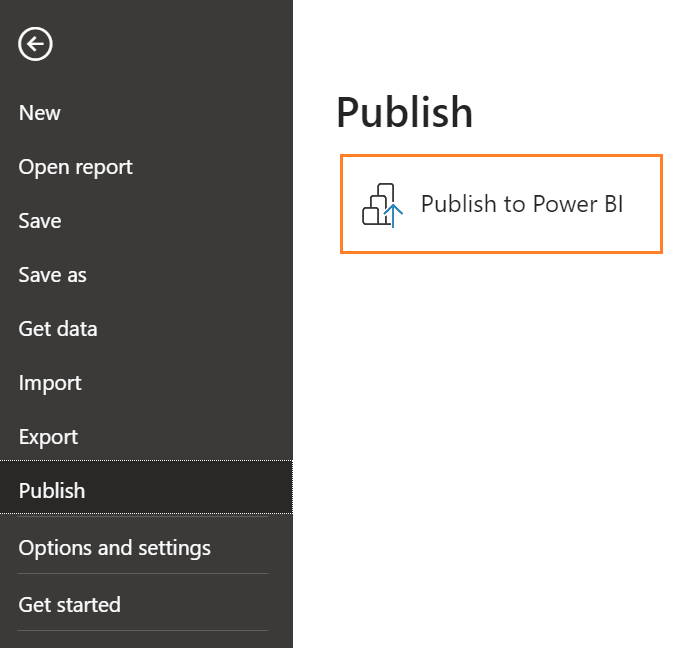The image size is (680, 648).
Task: Click Get started in the sidebar
Action: coord(69,605)
